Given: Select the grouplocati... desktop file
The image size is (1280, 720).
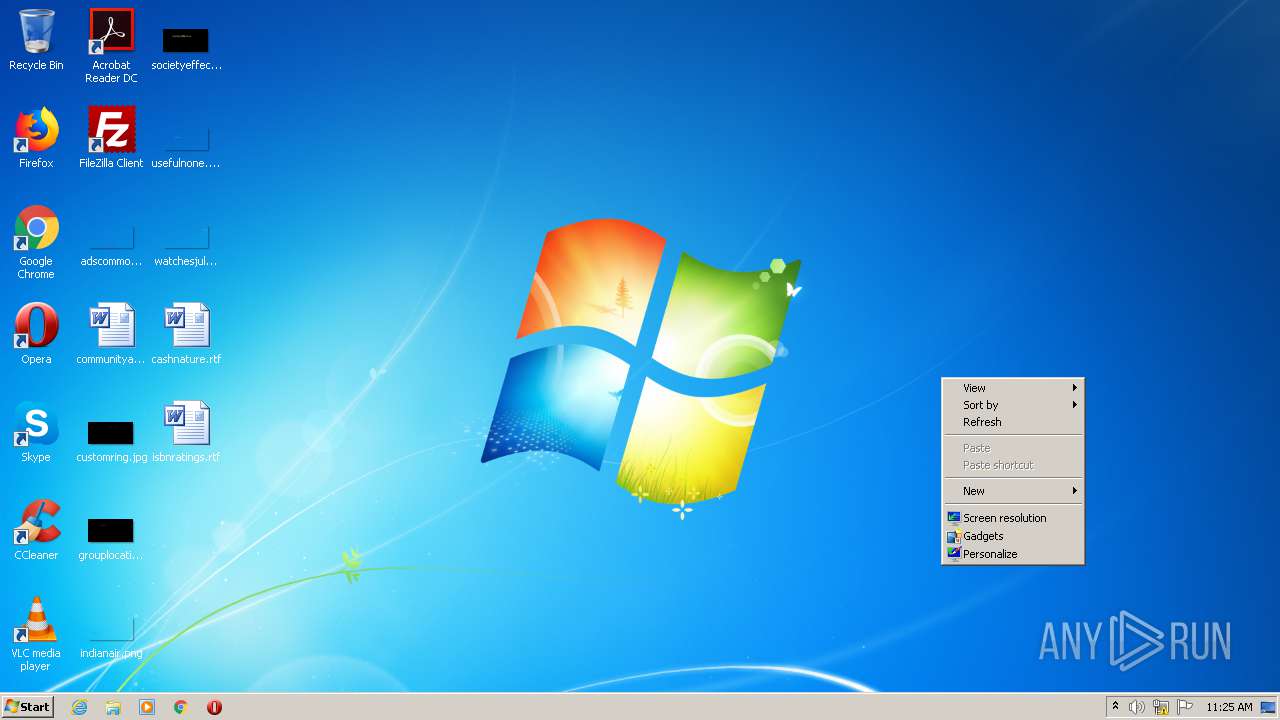Looking at the screenshot, I should 111,538.
